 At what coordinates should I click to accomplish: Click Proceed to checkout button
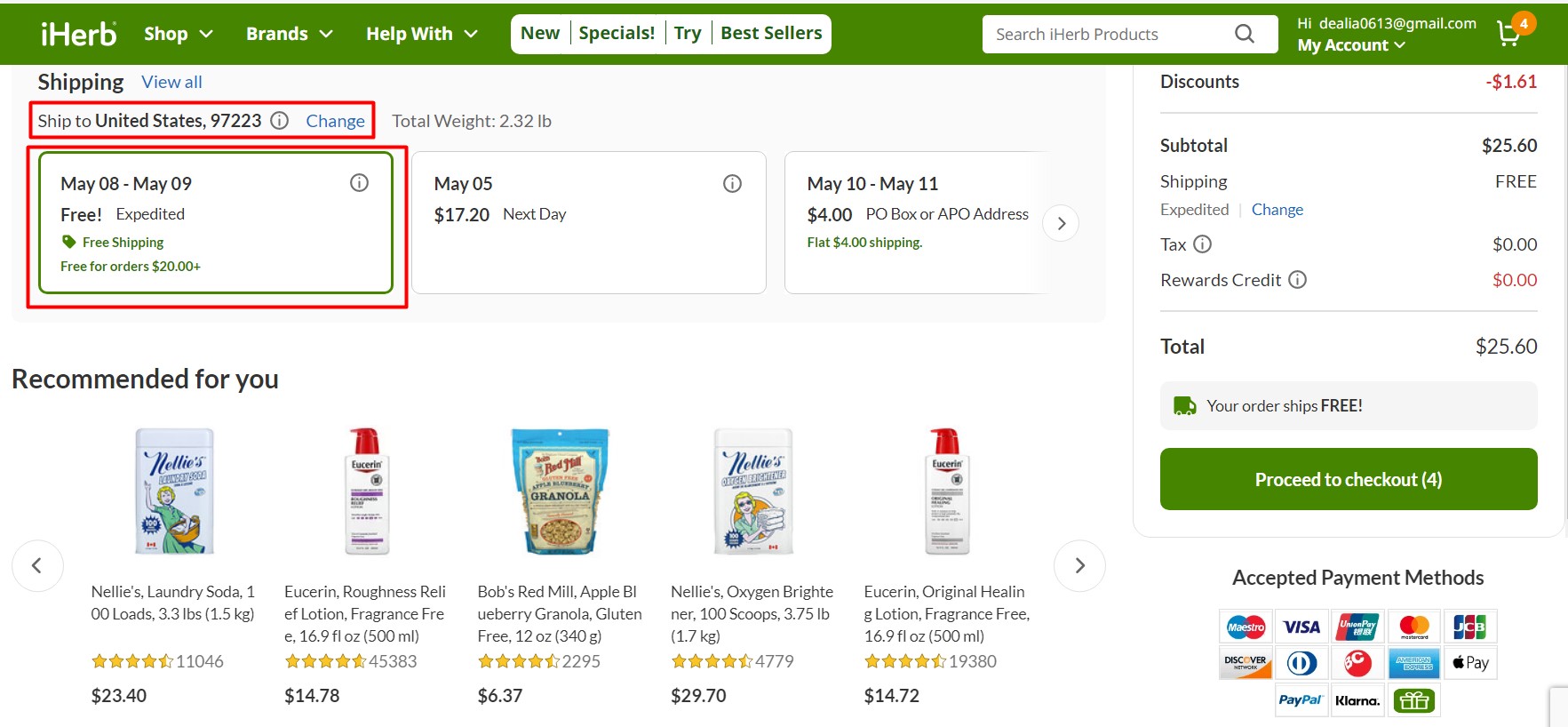(1348, 479)
